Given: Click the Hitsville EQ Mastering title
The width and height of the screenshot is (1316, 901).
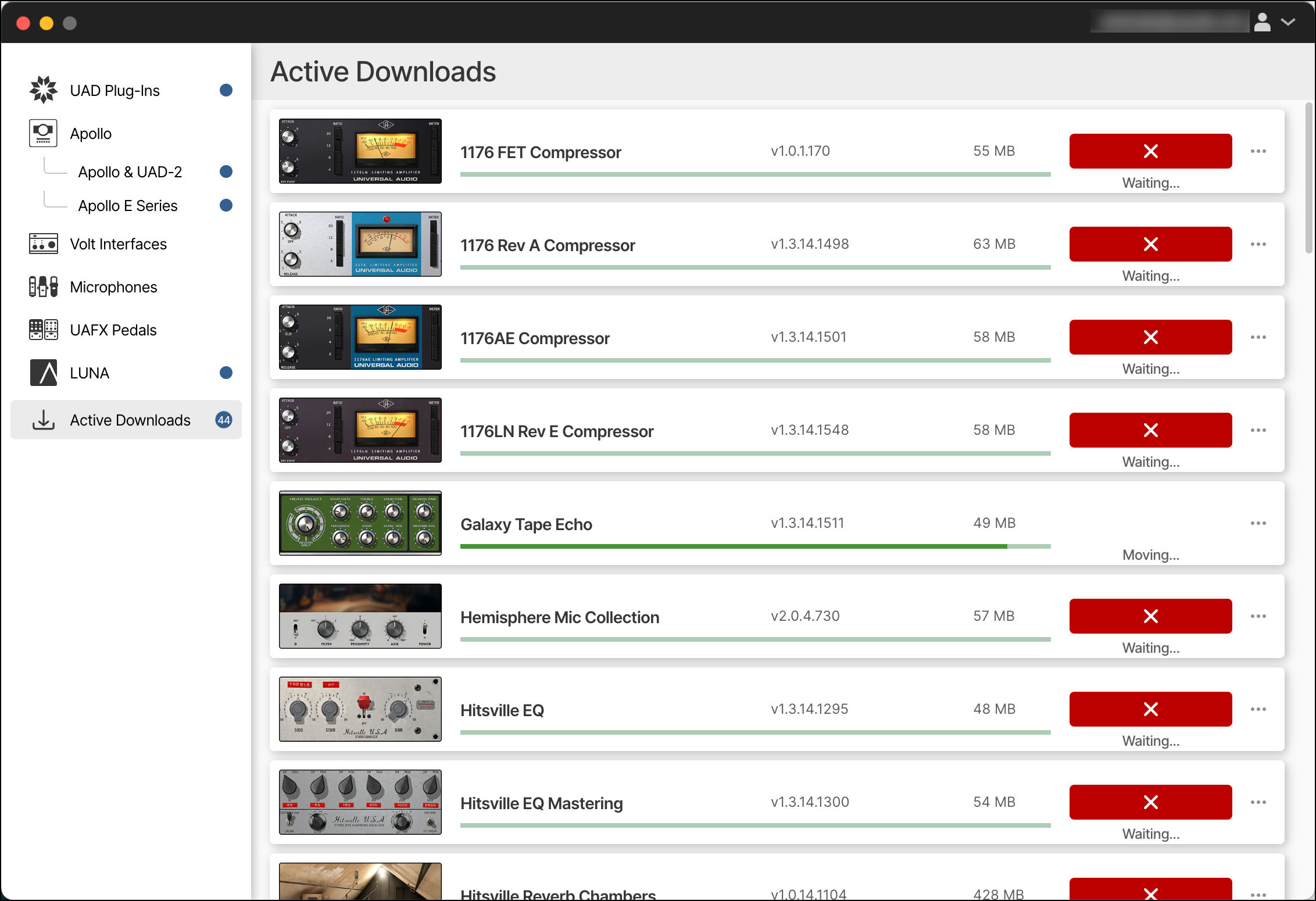Looking at the screenshot, I should 541,803.
